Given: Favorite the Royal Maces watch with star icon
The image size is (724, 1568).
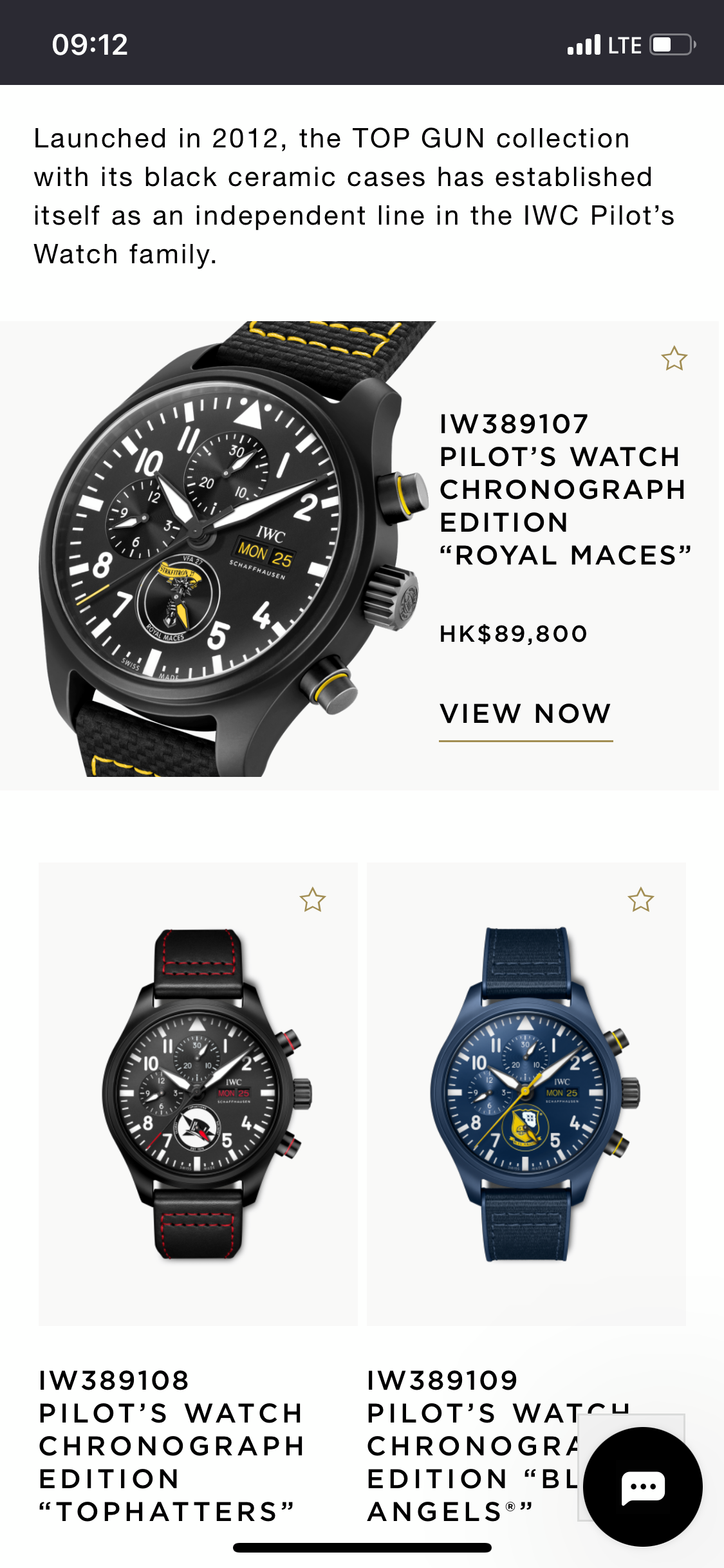Looking at the screenshot, I should [674, 359].
